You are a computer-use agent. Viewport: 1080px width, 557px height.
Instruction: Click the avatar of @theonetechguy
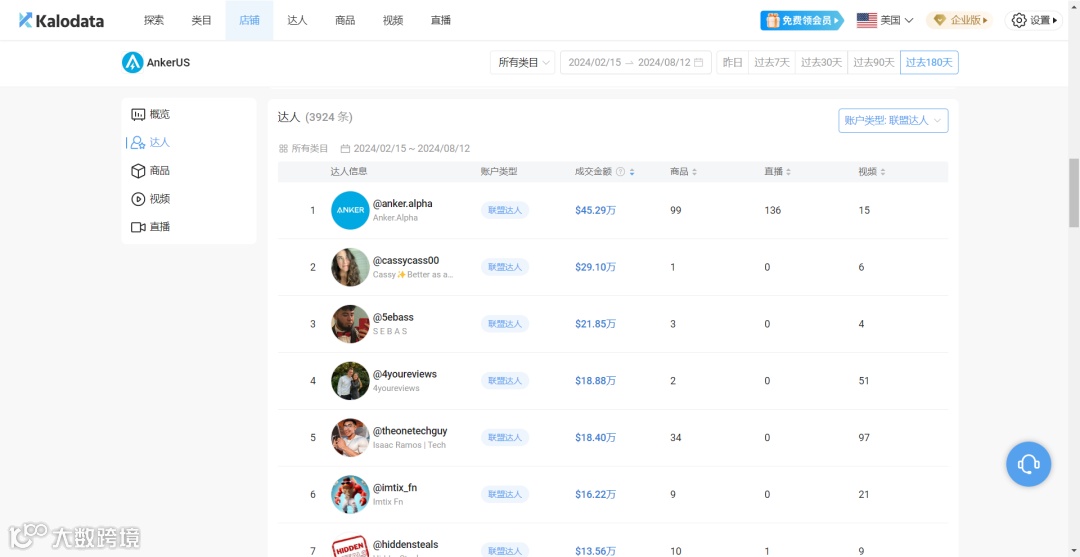[351, 437]
